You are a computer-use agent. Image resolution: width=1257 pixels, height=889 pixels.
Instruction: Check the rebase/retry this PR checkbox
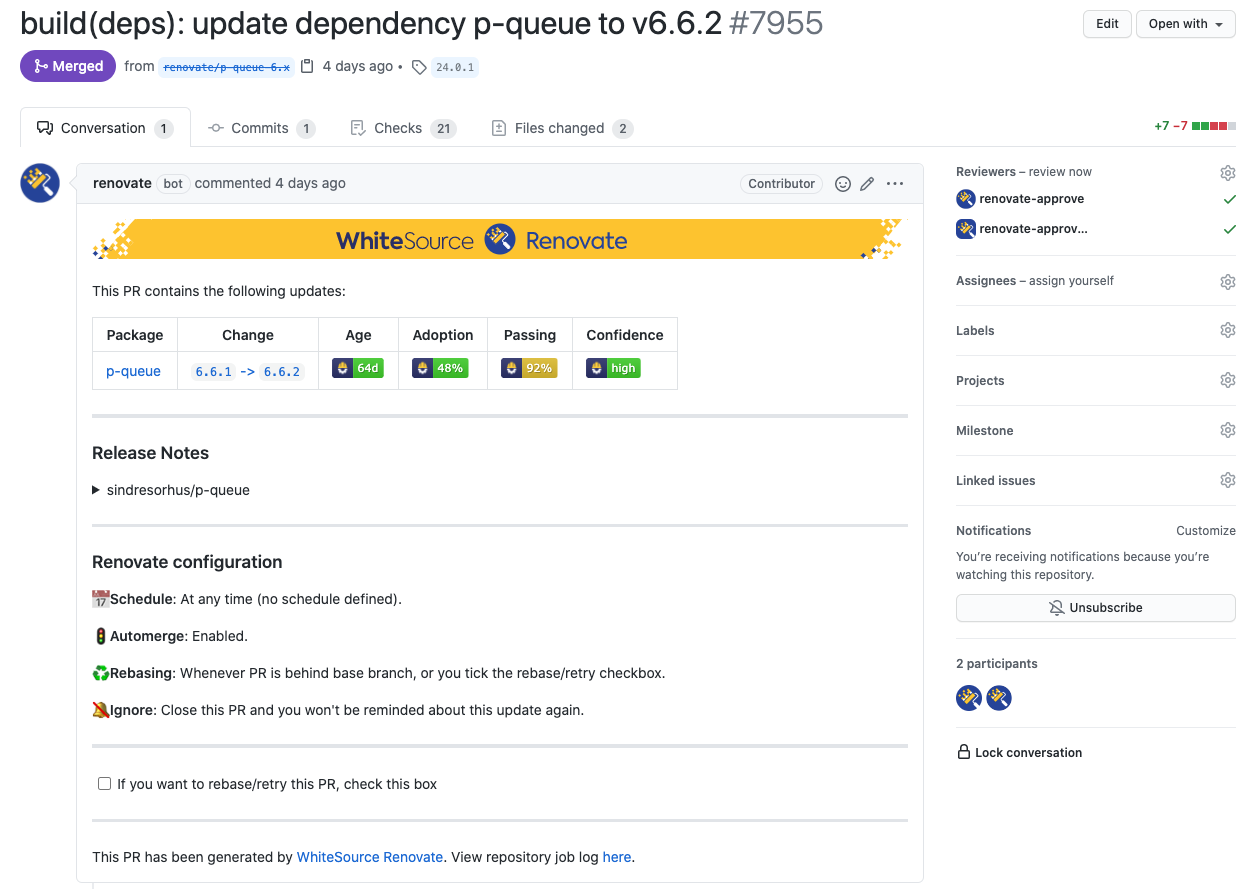[x=104, y=784]
